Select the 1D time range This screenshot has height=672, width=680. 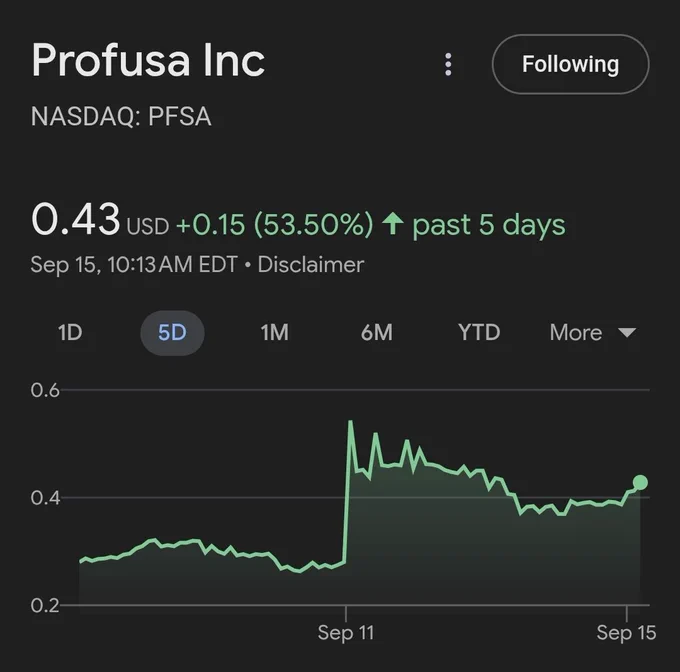point(70,333)
